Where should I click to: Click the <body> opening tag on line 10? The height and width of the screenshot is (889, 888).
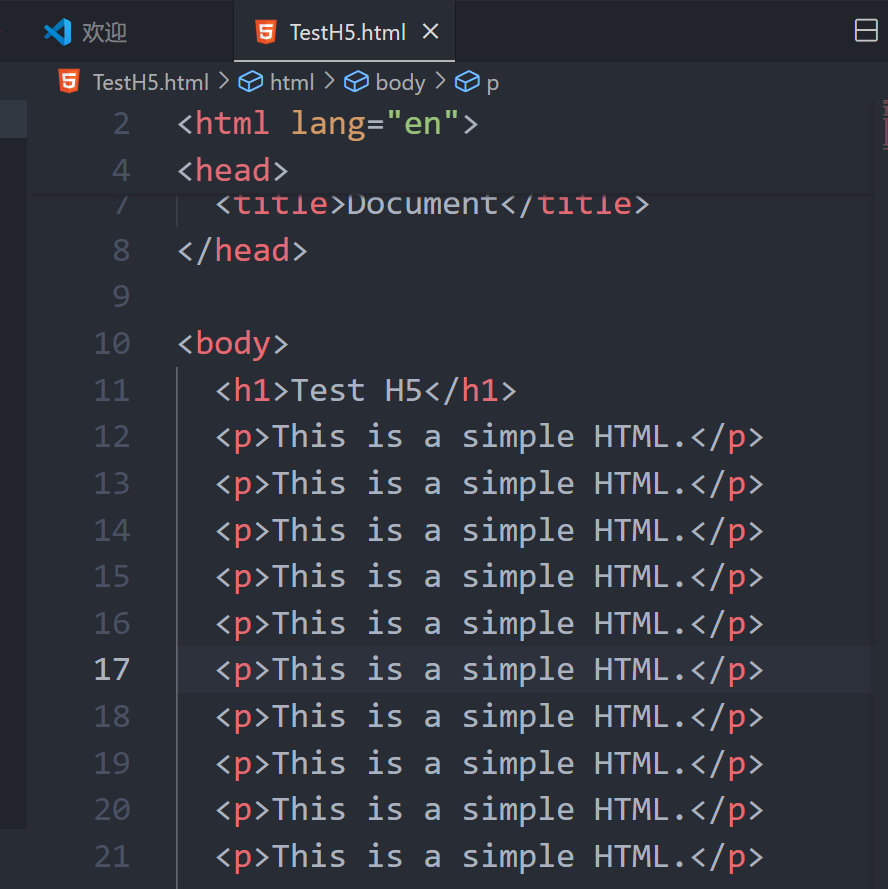point(233,344)
